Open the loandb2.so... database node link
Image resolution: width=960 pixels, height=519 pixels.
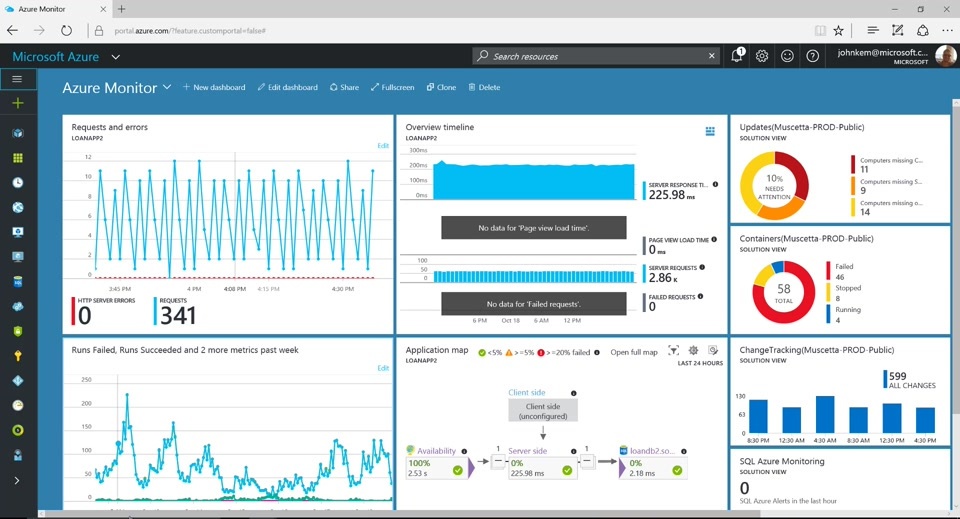[652, 450]
